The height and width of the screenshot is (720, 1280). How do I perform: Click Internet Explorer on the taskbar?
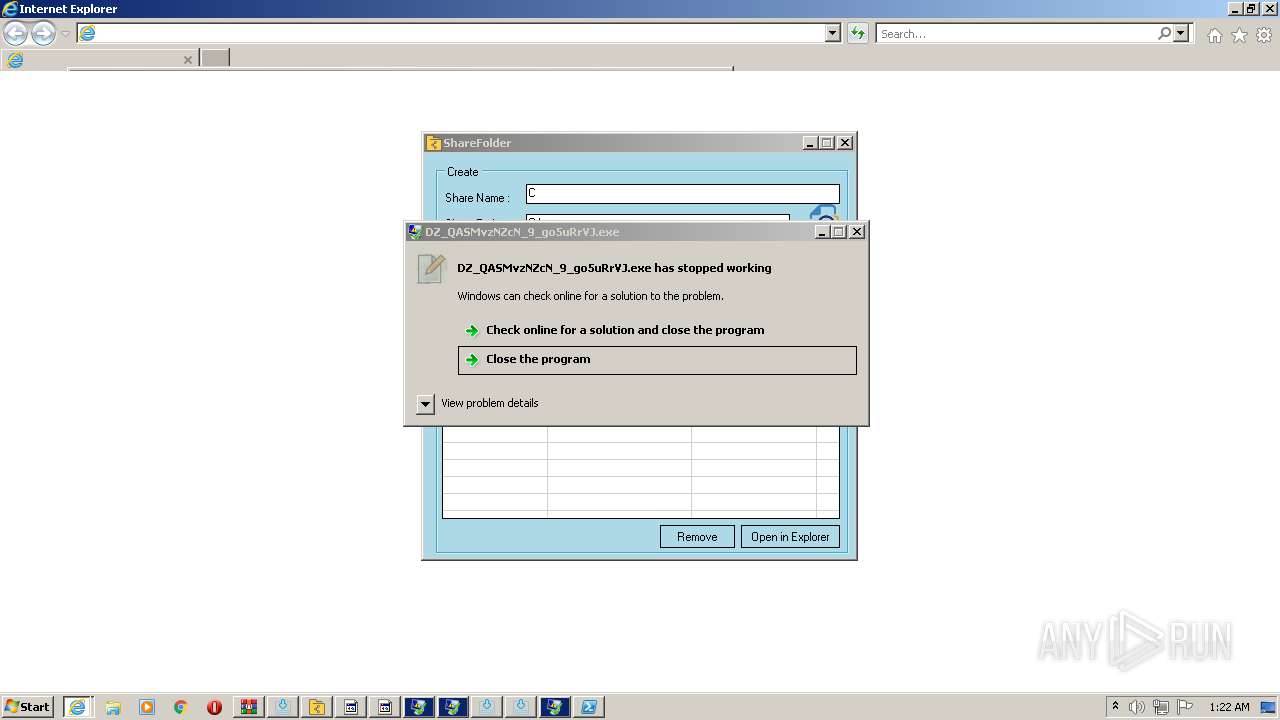click(x=77, y=706)
